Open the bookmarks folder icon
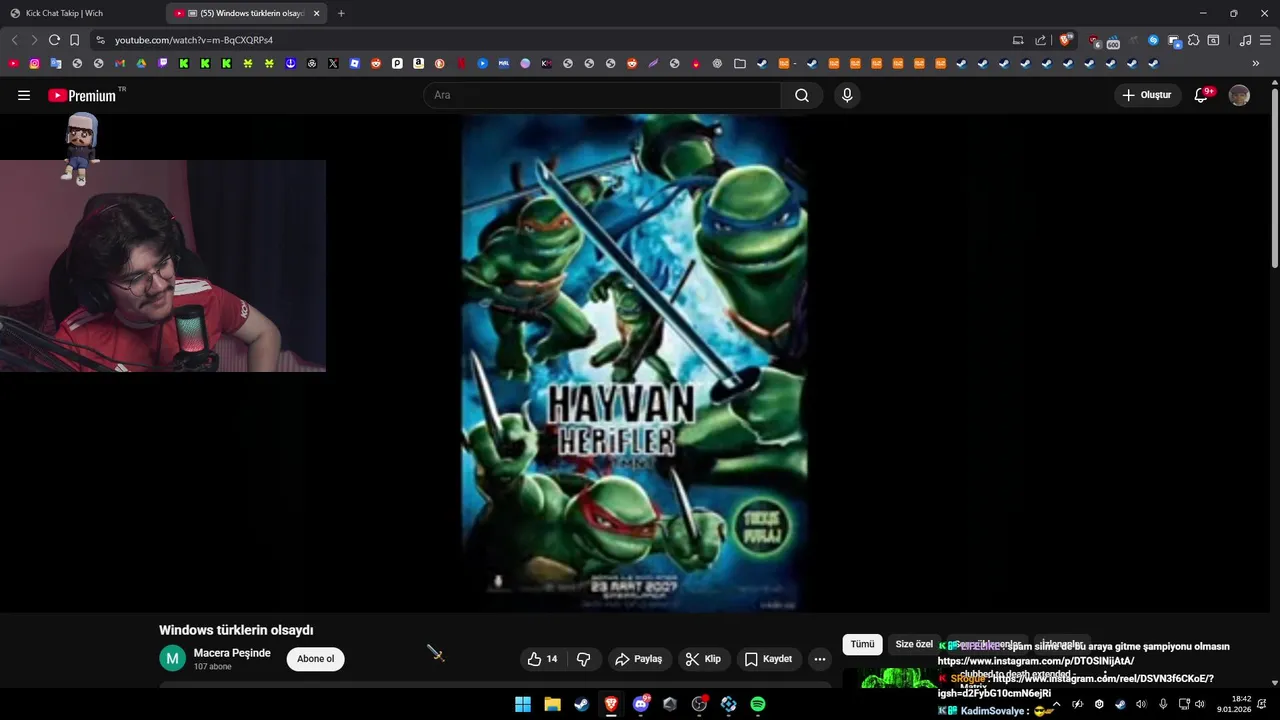Image resolution: width=1280 pixels, height=720 pixels. point(740,63)
